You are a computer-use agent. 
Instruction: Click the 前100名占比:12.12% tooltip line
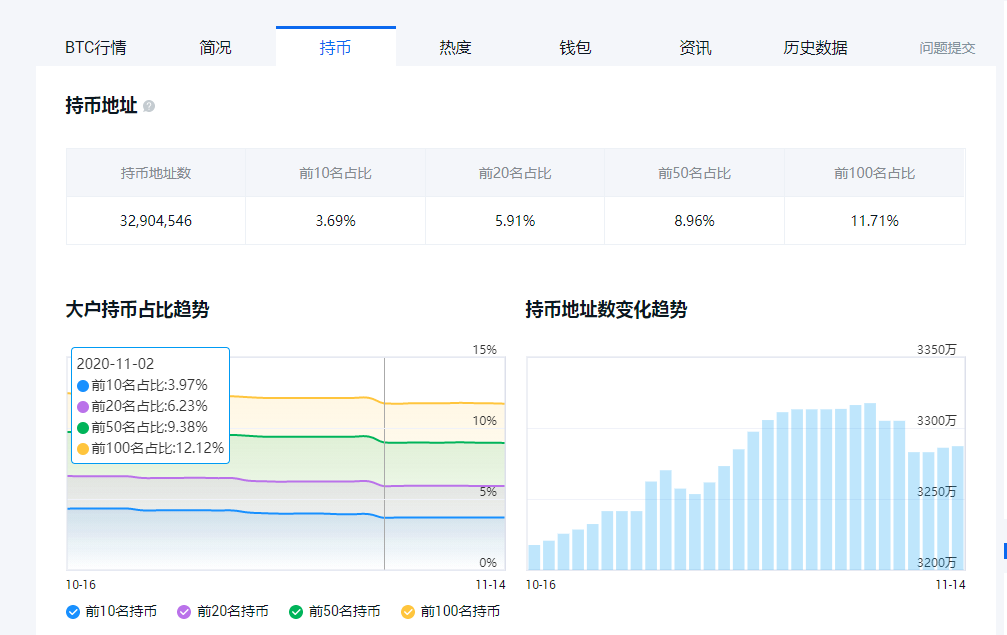click(x=150, y=448)
